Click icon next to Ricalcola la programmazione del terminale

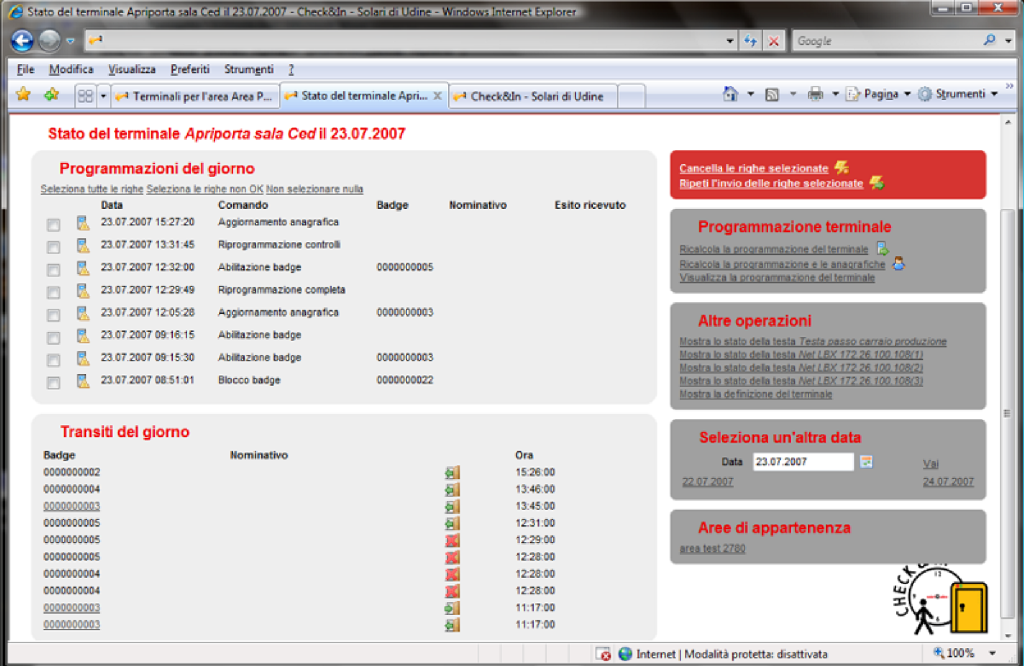point(882,248)
